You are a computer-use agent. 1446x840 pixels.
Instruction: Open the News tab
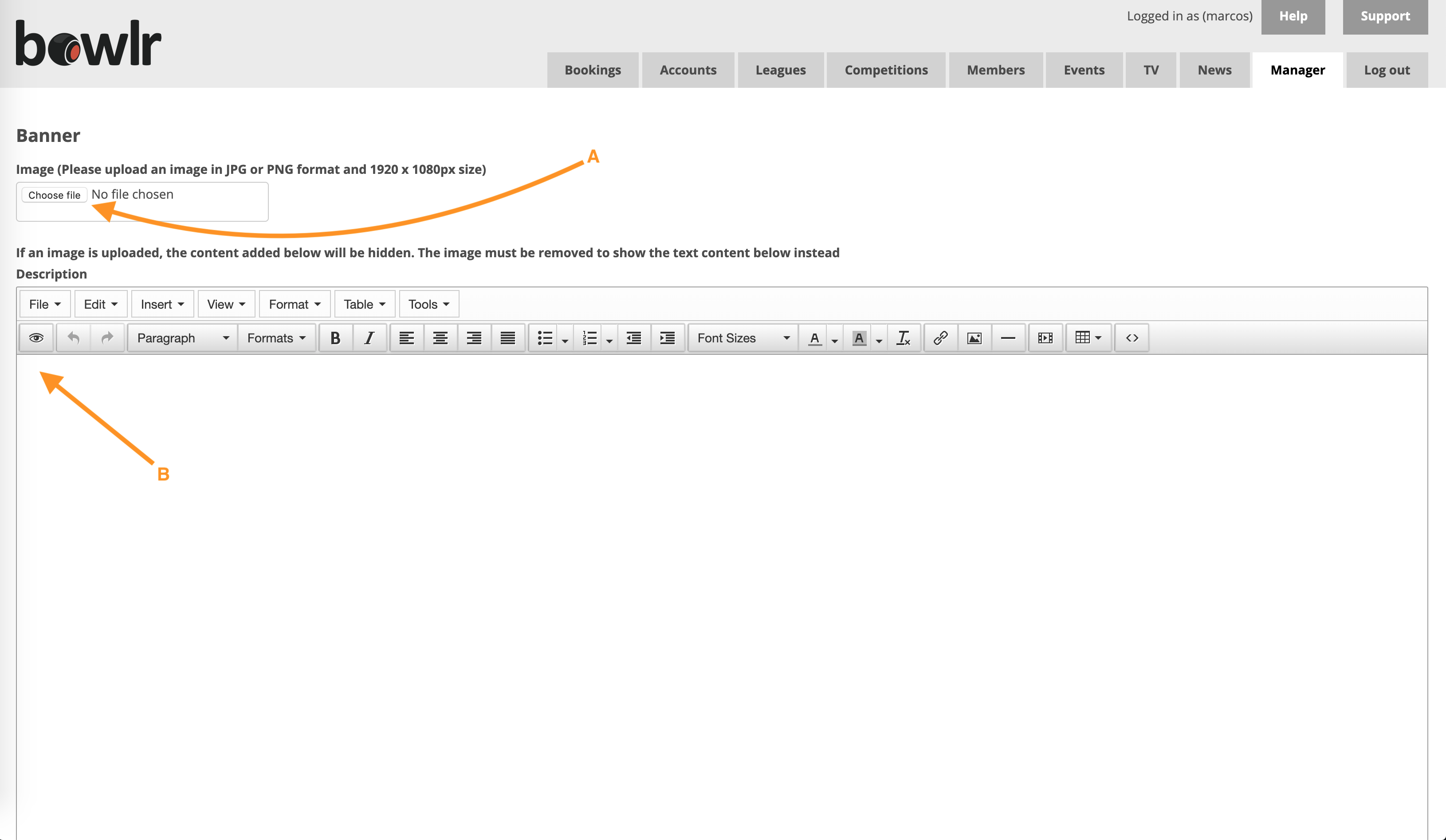coord(1214,70)
